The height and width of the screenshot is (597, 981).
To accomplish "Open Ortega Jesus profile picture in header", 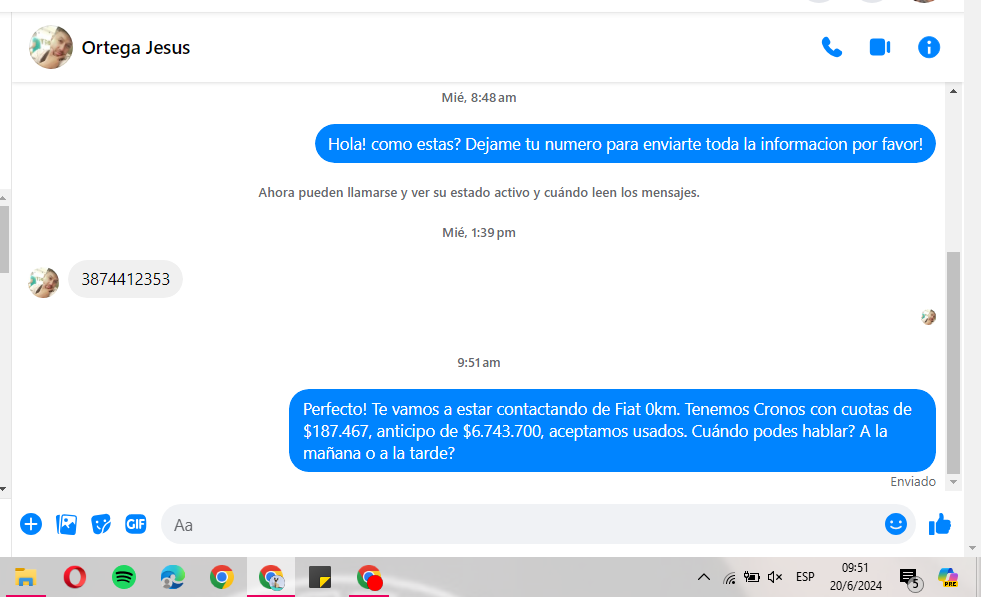I will click(x=51, y=47).
